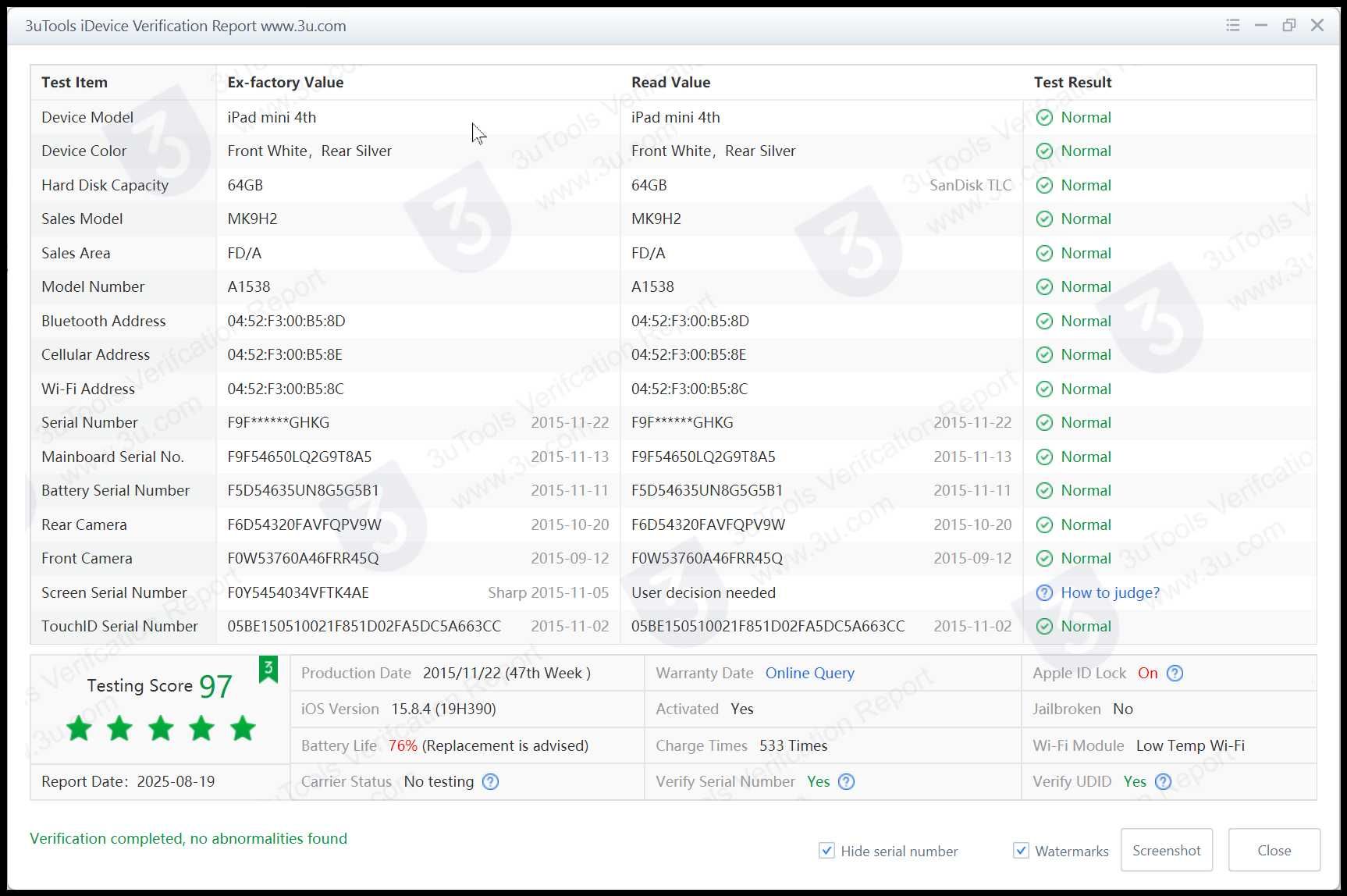Click the Verification completed status message
Viewport: 1347px width, 896px height.
point(188,838)
